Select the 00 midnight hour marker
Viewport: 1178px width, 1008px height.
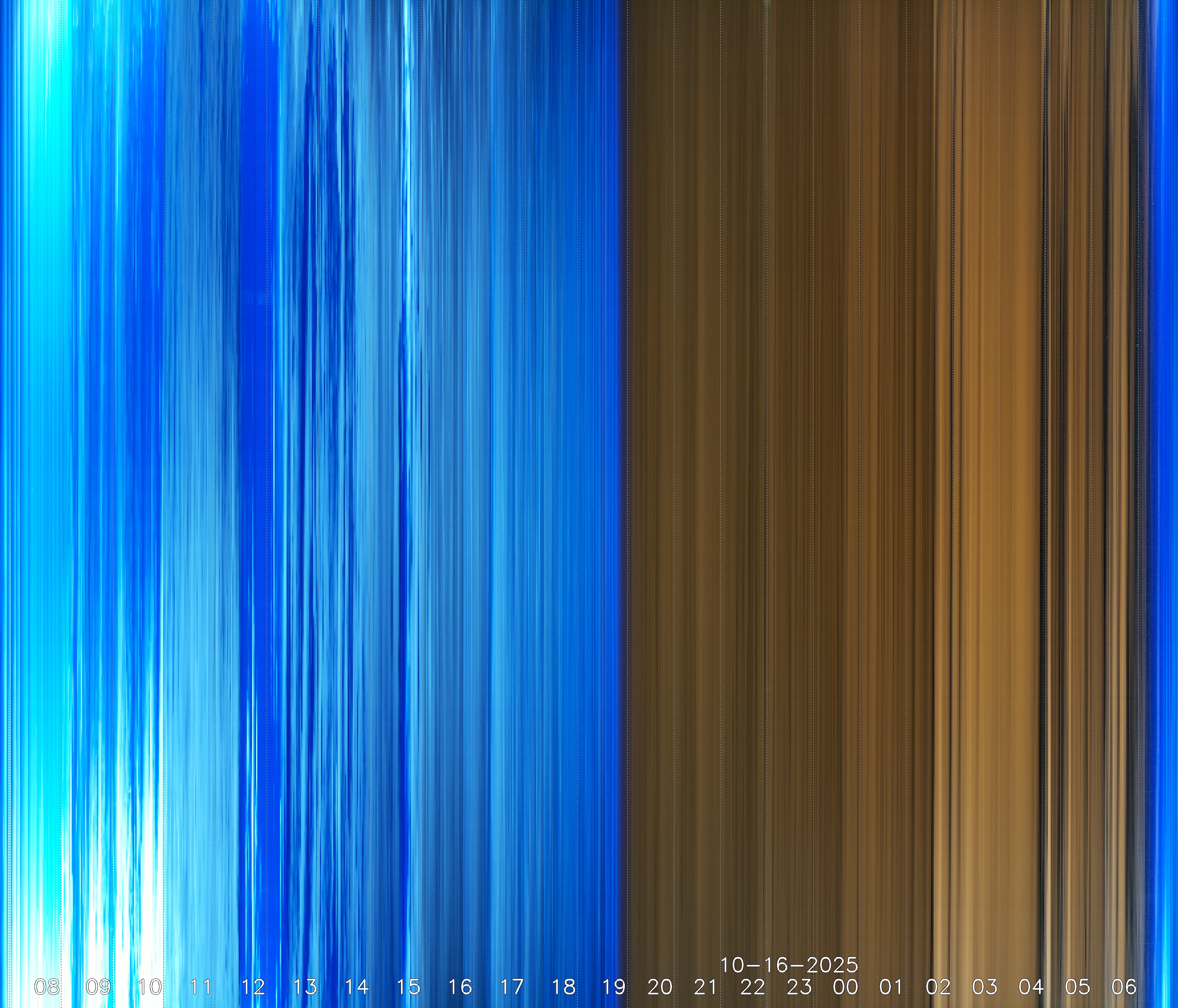[x=845, y=987]
